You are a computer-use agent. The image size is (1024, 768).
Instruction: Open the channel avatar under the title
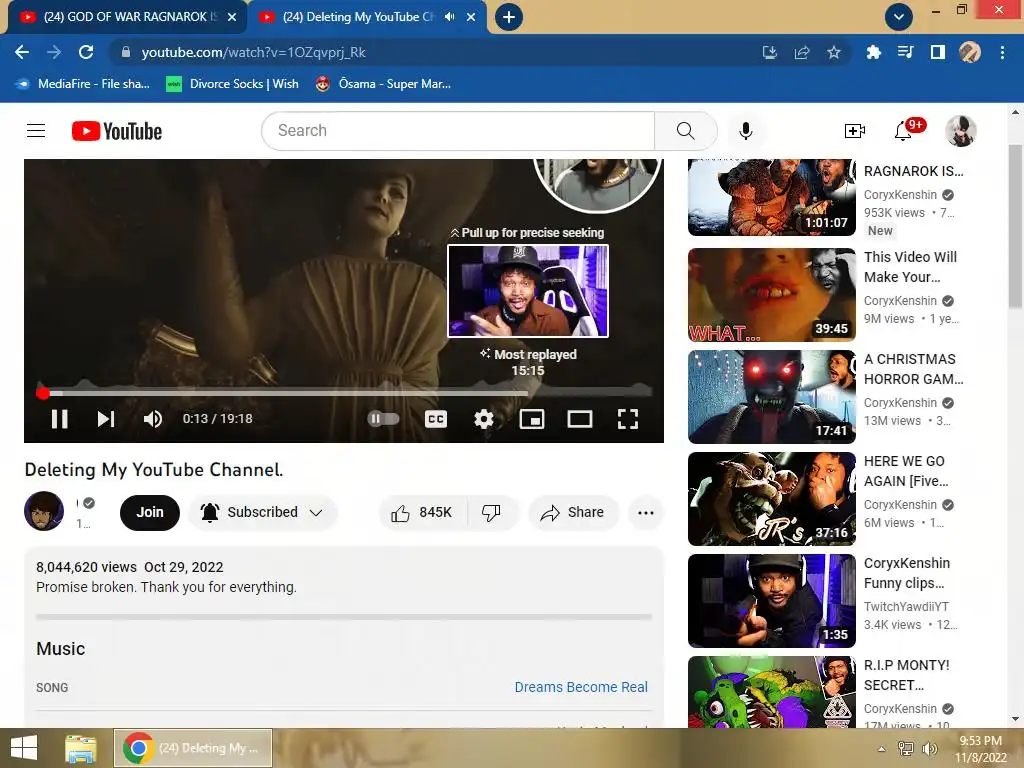pyautogui.click(x=44, y=511)
